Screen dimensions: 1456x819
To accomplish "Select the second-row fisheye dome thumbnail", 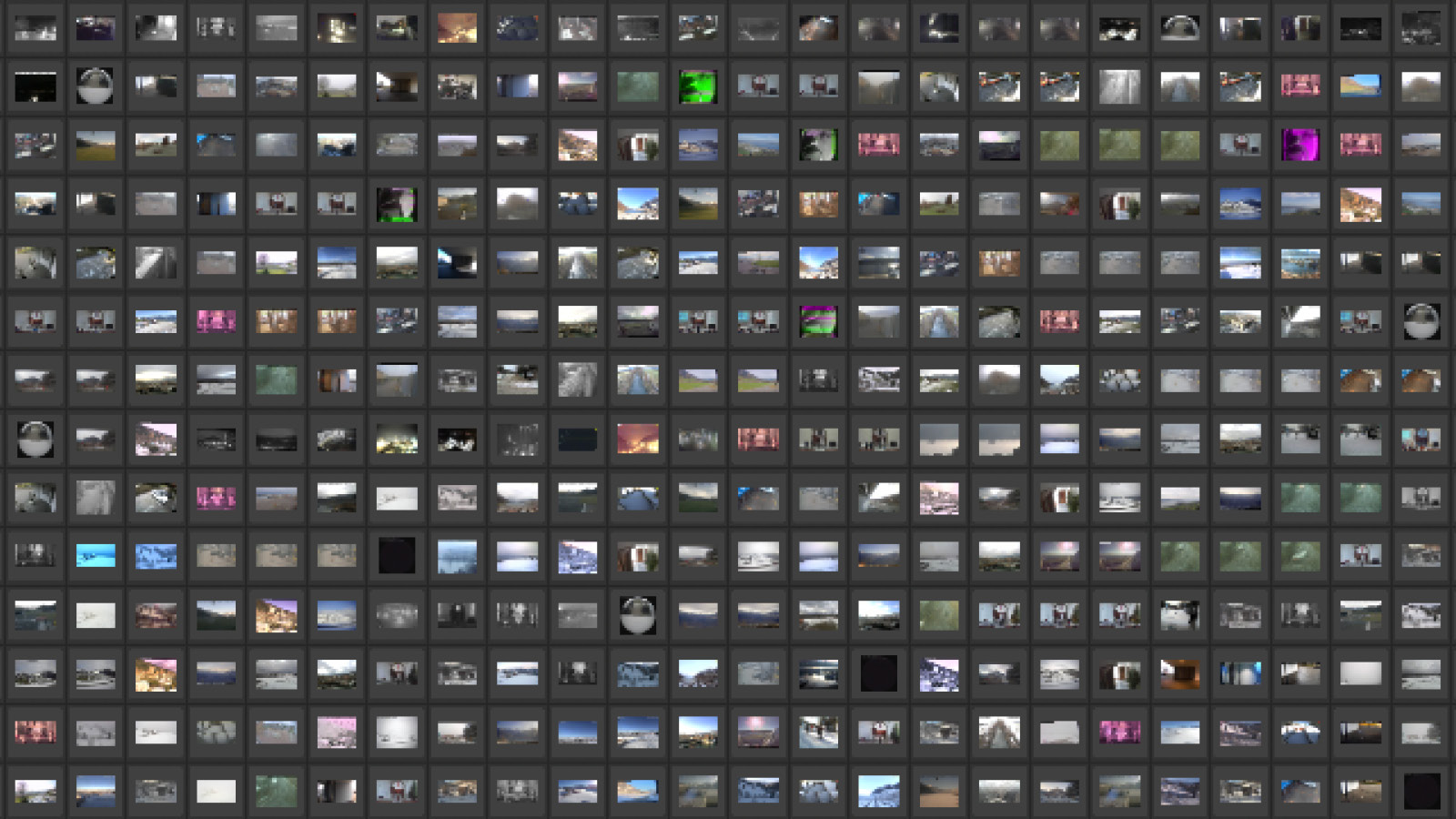I will [x=96, y=87].
